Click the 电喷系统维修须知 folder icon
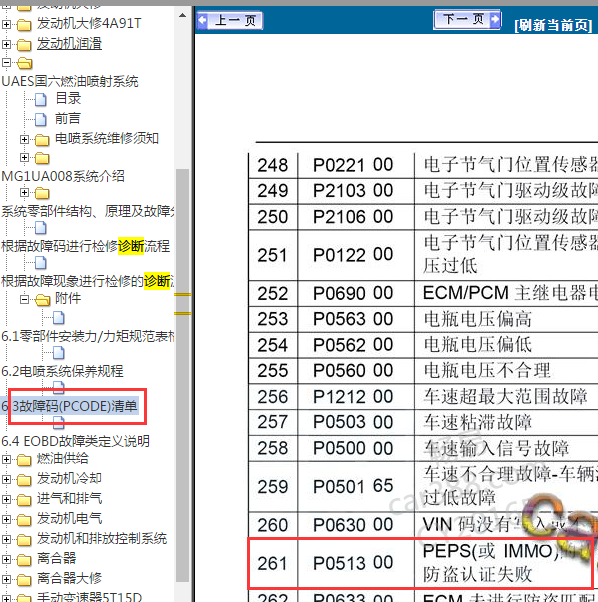 tap(42, 140)
